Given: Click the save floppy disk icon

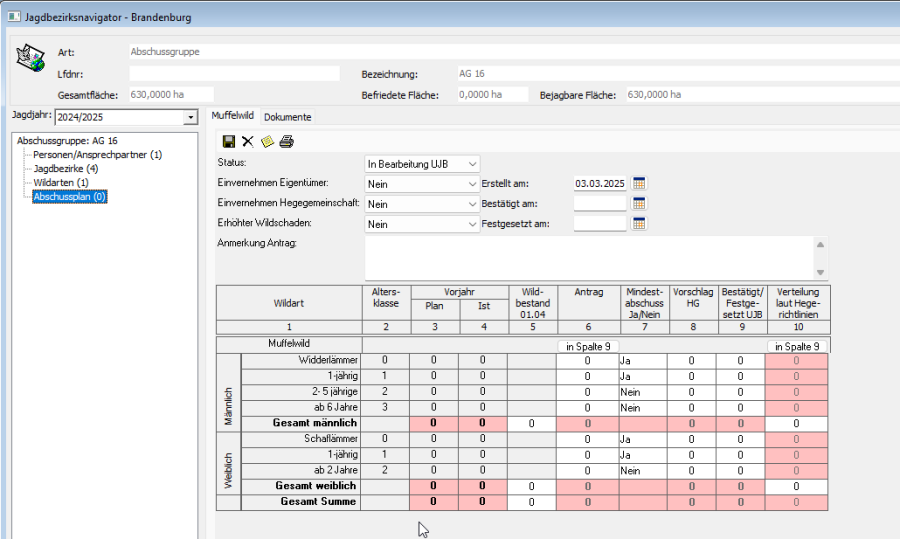Looking at the screenshot, I should [x=229, y=142].
